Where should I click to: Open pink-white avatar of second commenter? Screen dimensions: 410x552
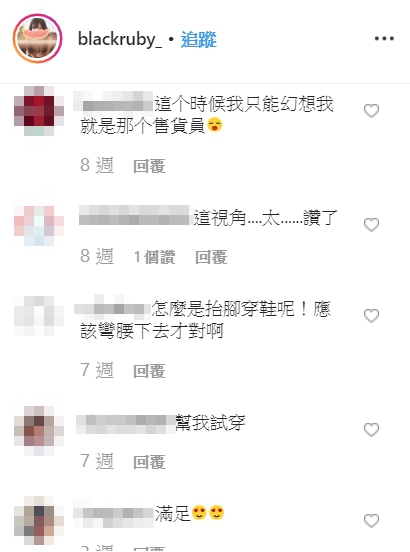tap(39, 225)
